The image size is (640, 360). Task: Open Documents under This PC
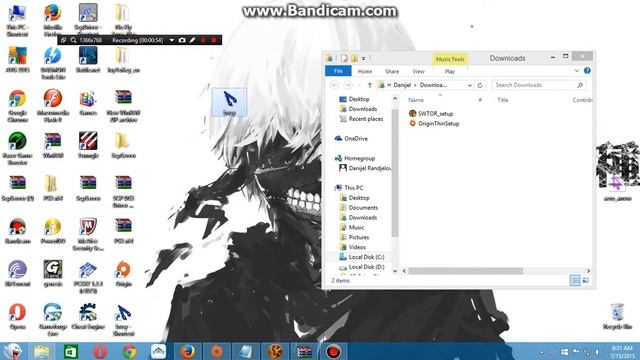[x=358, y=207]
